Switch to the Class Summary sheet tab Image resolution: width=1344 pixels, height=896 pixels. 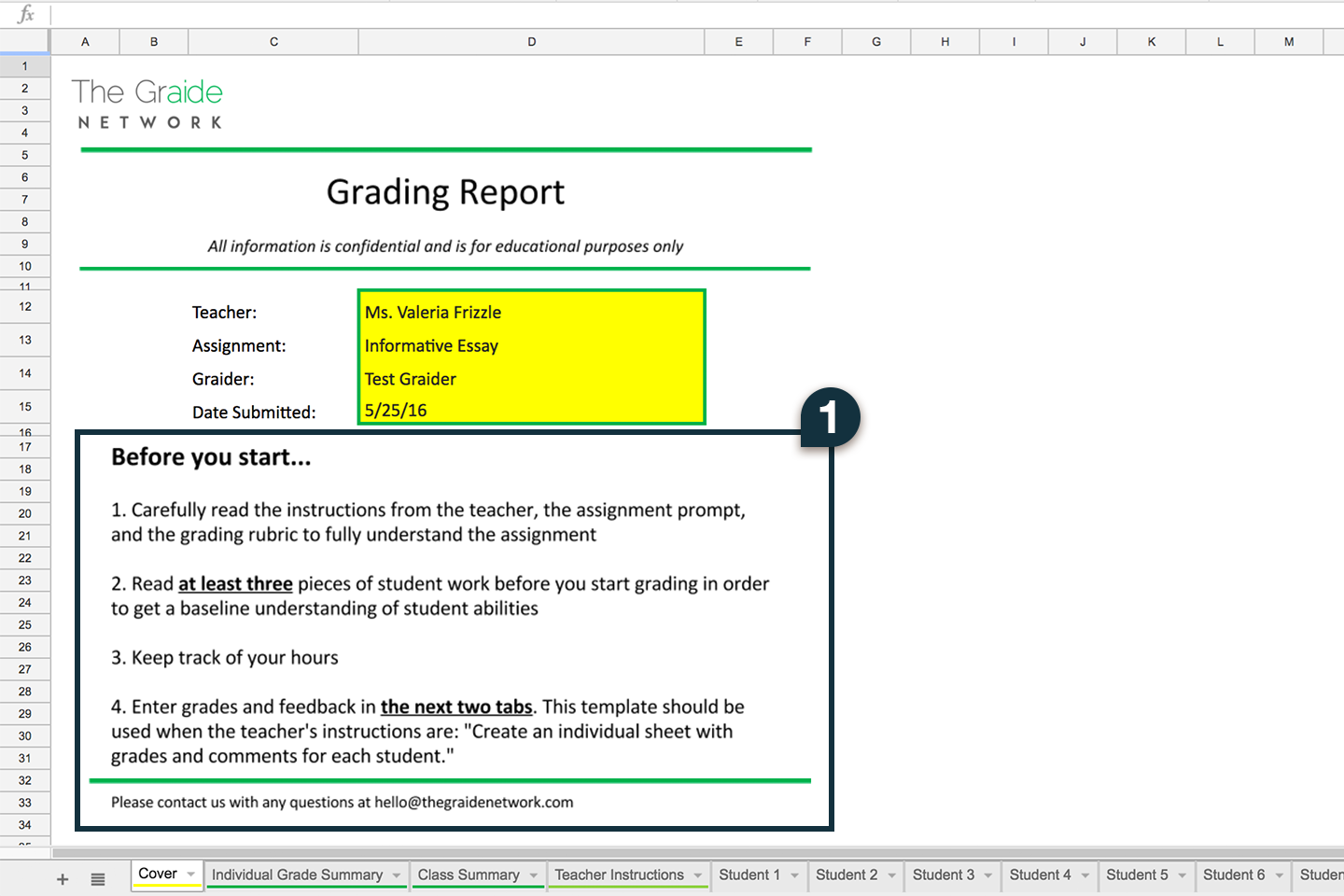click(469, 875)
